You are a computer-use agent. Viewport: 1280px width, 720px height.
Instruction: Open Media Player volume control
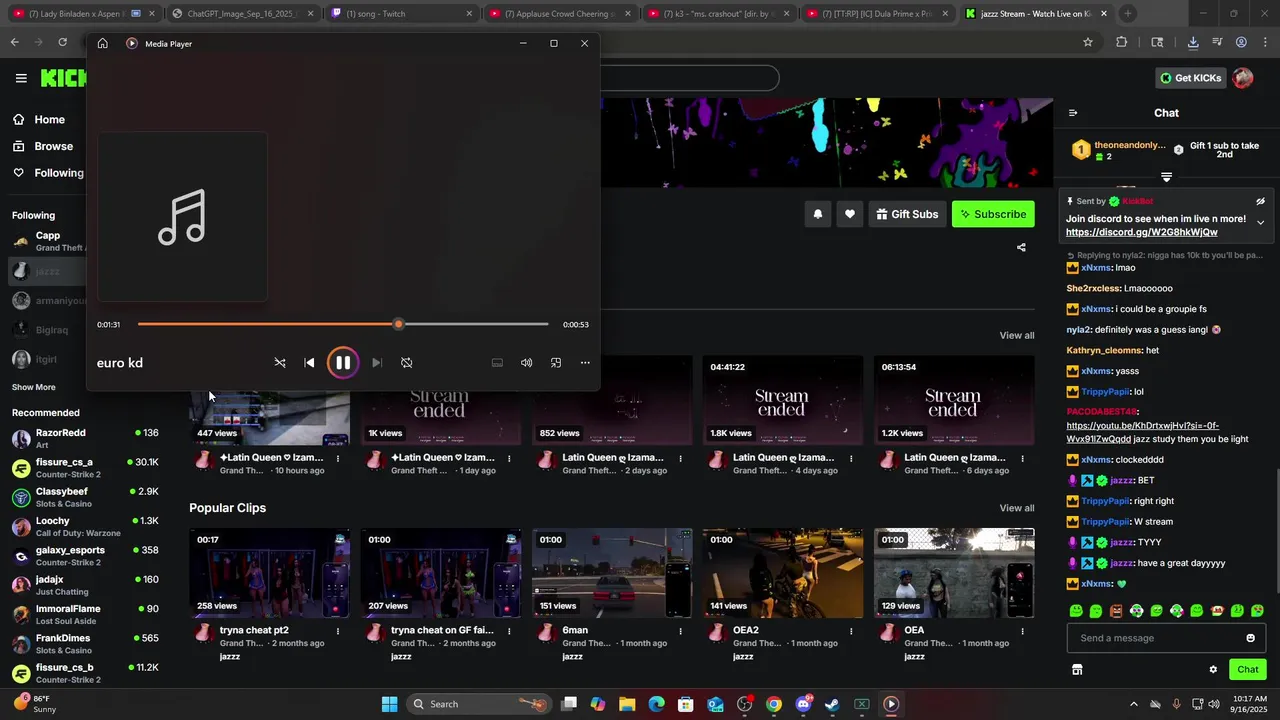[526, 363]
